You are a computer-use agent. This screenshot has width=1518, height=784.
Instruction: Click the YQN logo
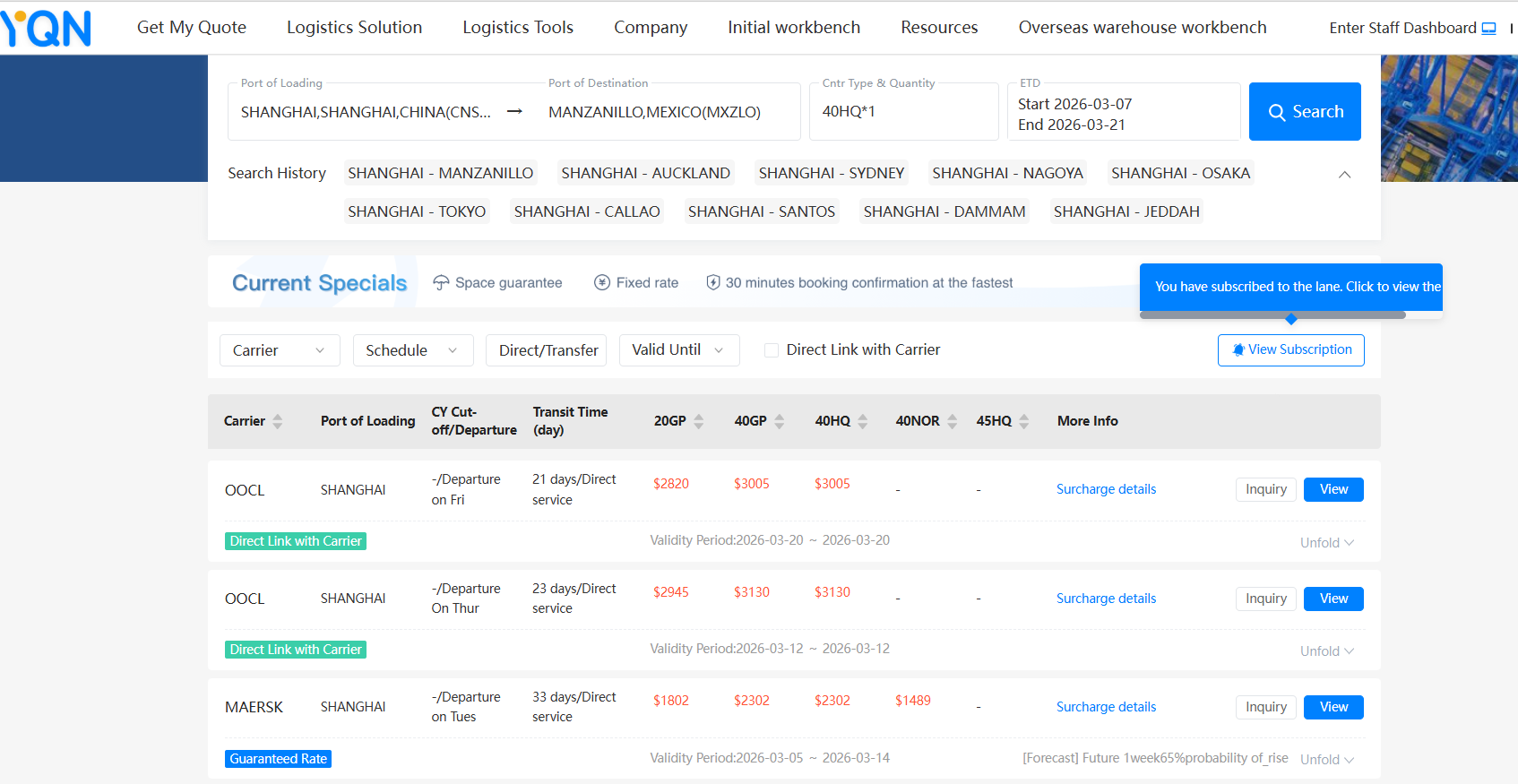point(47,28)
